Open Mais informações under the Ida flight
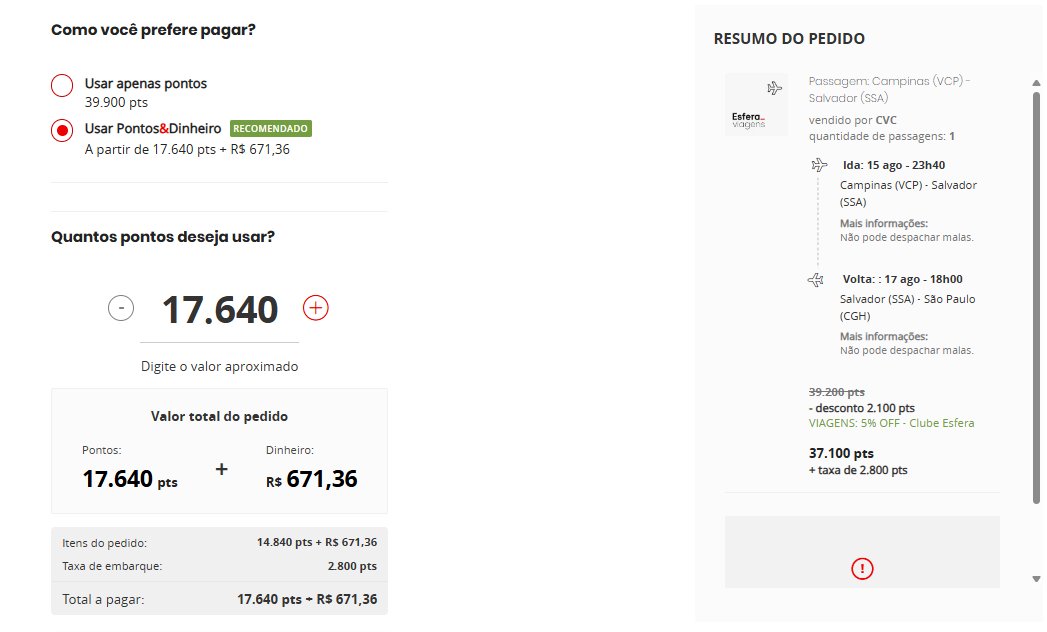 coord(883,223)
